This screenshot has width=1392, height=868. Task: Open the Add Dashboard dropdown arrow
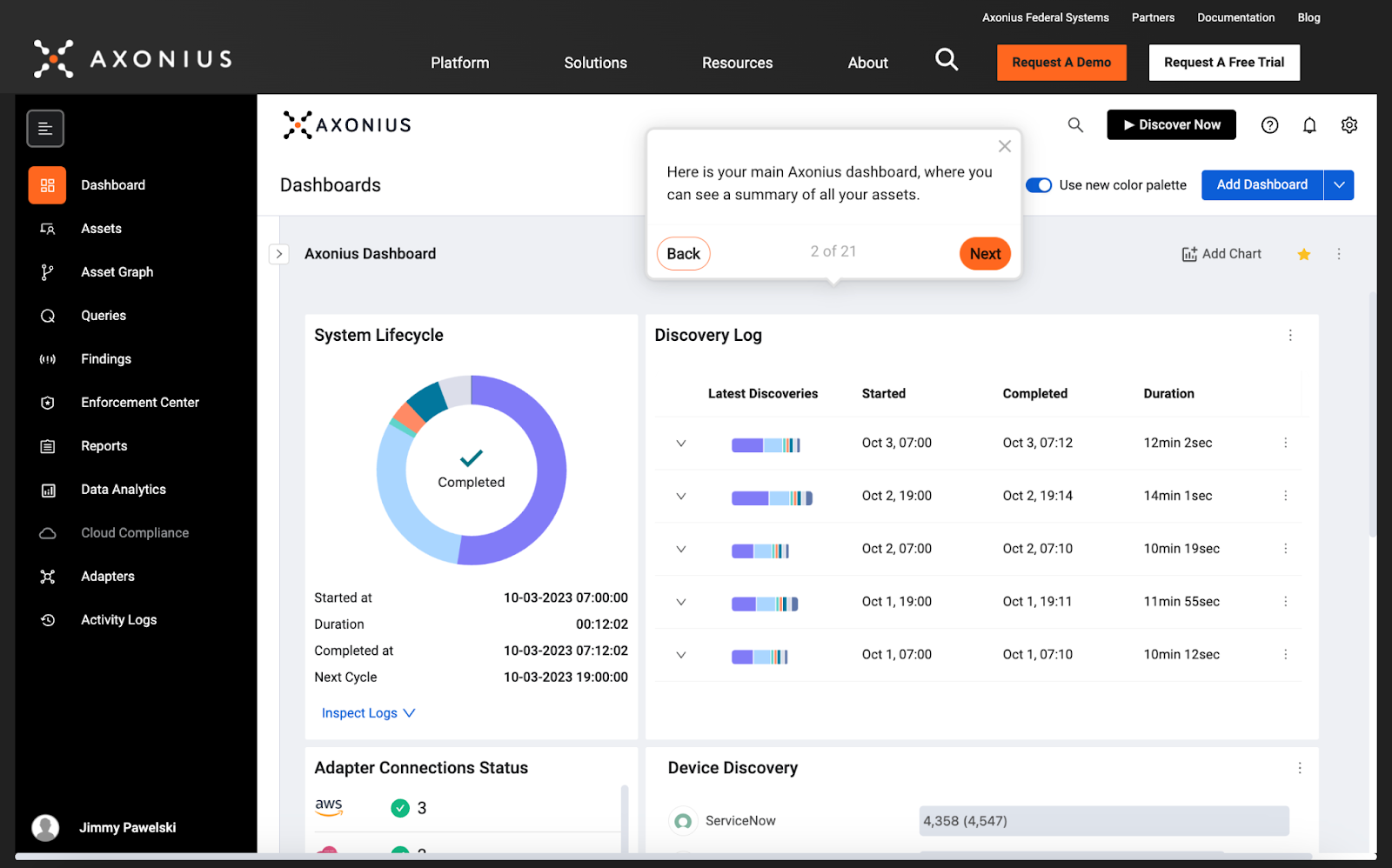(x=1339, y=185)
